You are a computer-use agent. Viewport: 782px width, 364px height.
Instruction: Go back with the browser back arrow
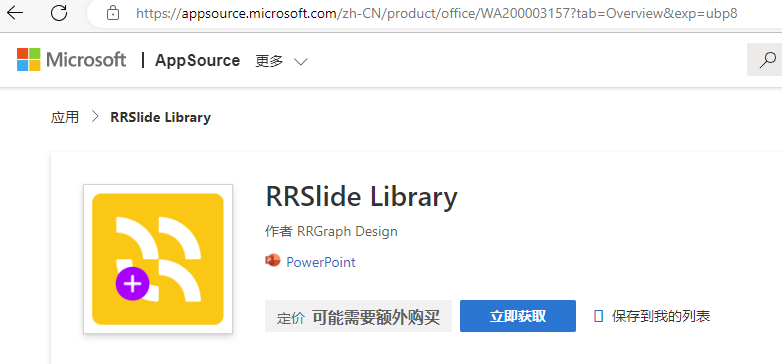click(x=15, y=13)
